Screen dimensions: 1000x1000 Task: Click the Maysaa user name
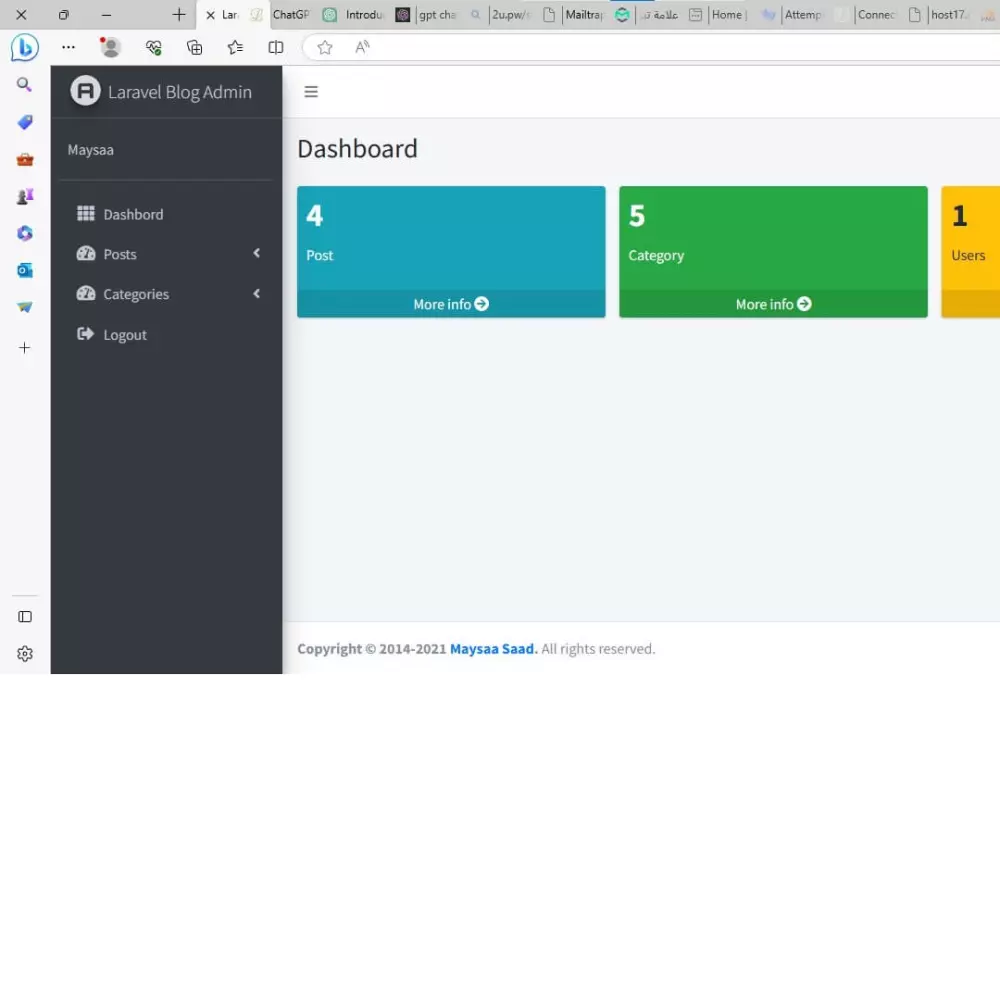pyautogui.click(x=91, y=151)
